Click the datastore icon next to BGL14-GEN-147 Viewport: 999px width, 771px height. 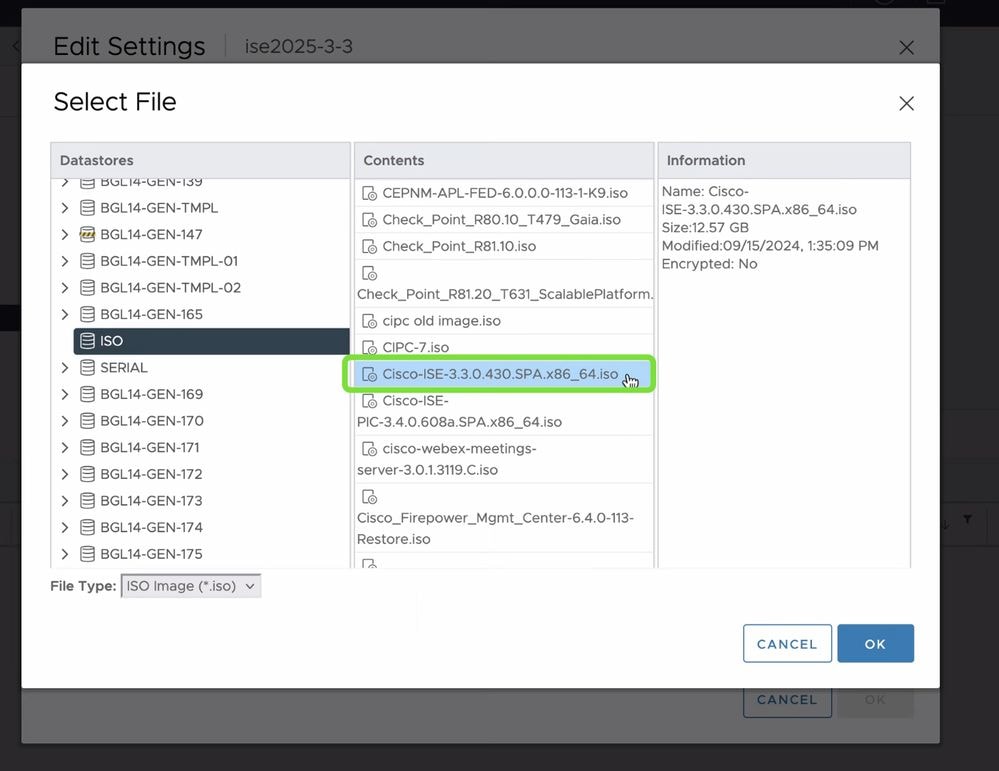point(88,234)
